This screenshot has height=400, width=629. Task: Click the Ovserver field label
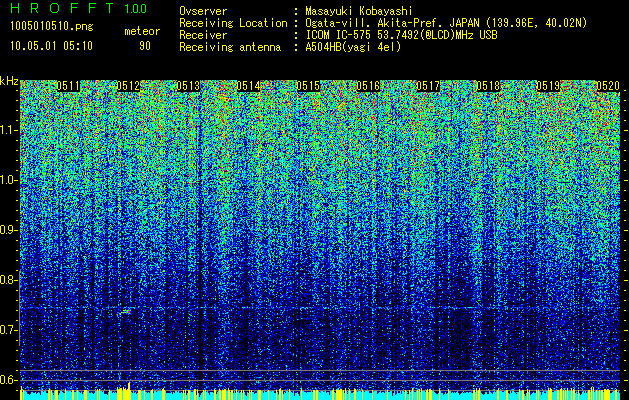pos(203,11)
